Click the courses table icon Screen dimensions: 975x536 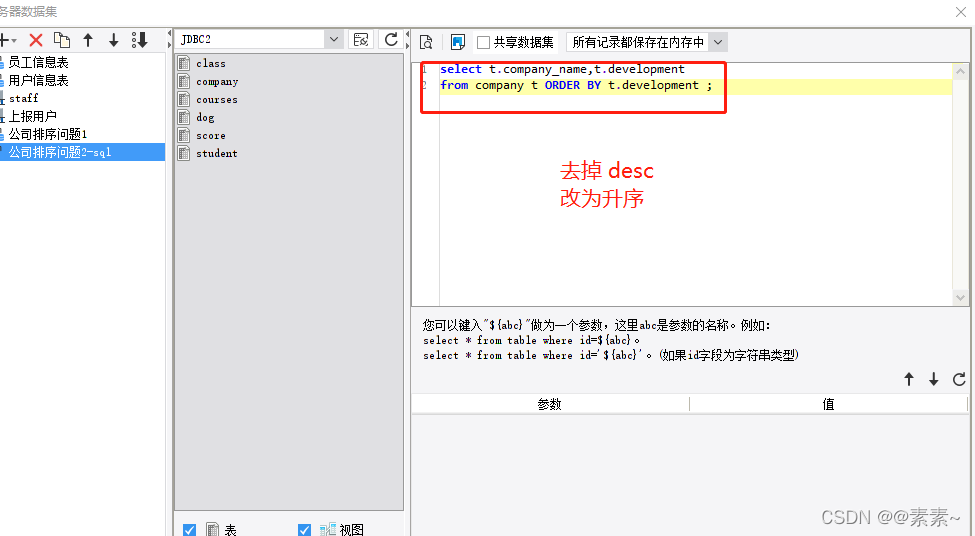coord(184,99)
